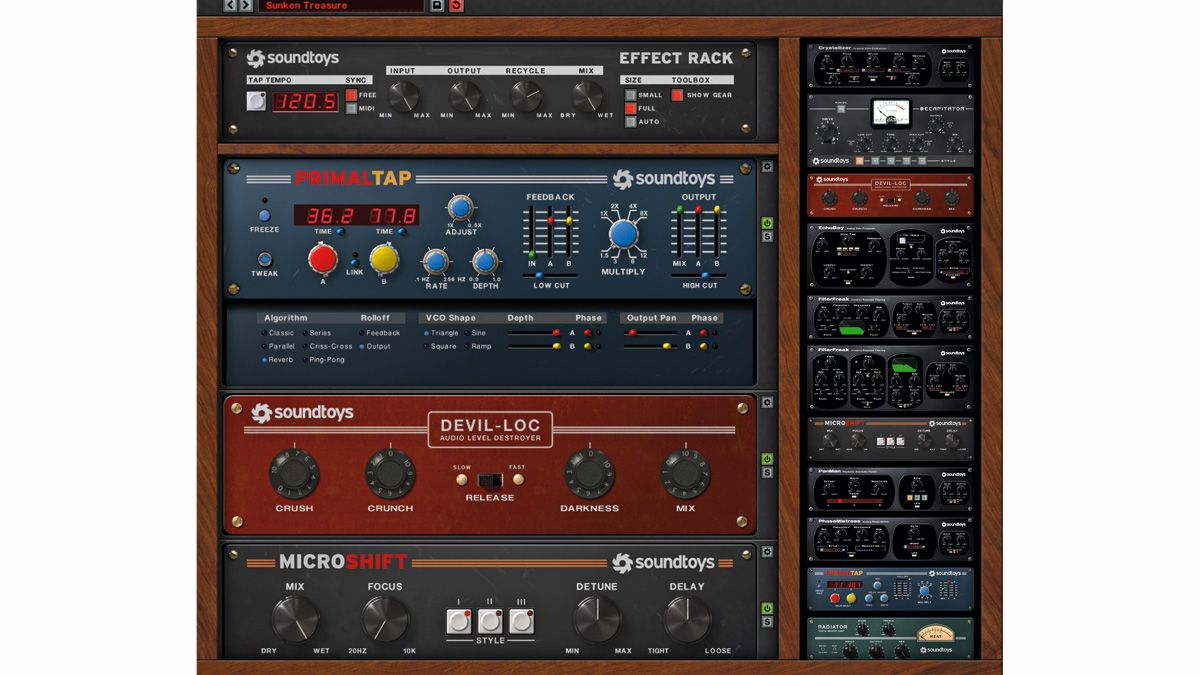Image resolution: width=1200 pixels, height=675 pixels.
Task: Toggle MicroShift power bypass button
Action: point(767,608)
